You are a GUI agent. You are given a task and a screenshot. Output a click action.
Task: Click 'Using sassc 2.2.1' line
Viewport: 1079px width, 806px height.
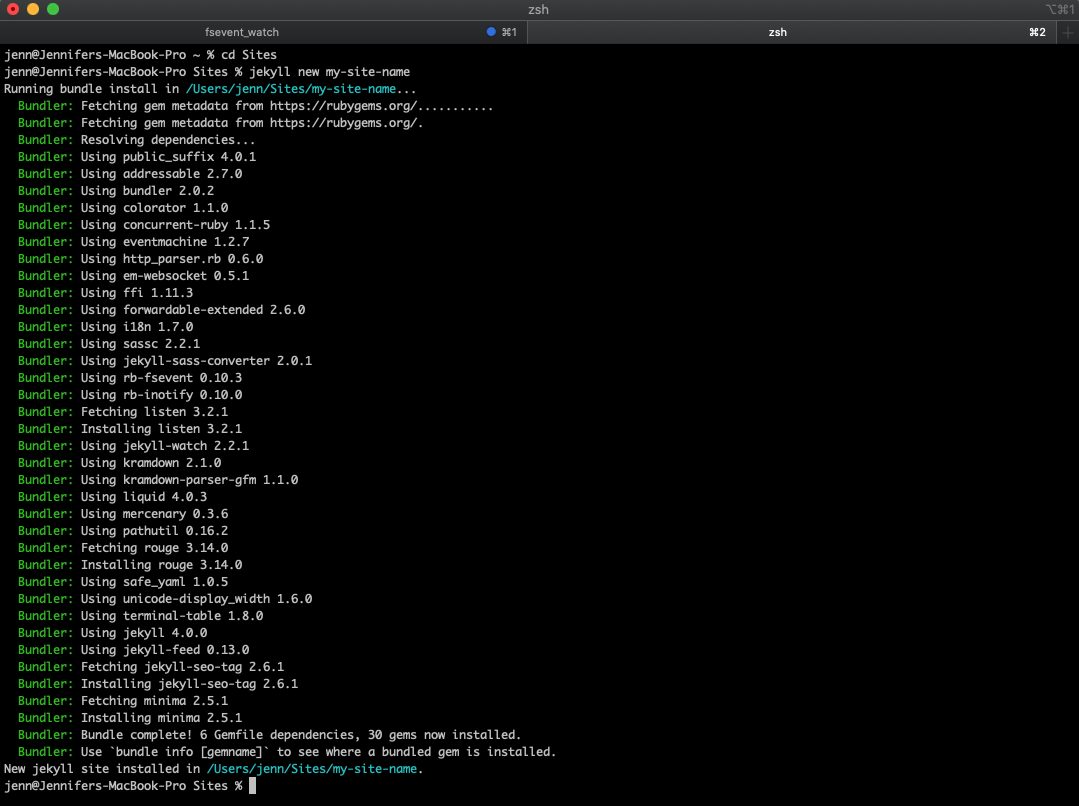(x=140, y=343)
